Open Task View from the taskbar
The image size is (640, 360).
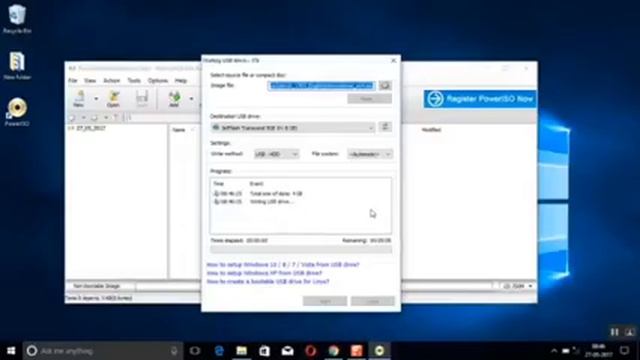(195, 351)
